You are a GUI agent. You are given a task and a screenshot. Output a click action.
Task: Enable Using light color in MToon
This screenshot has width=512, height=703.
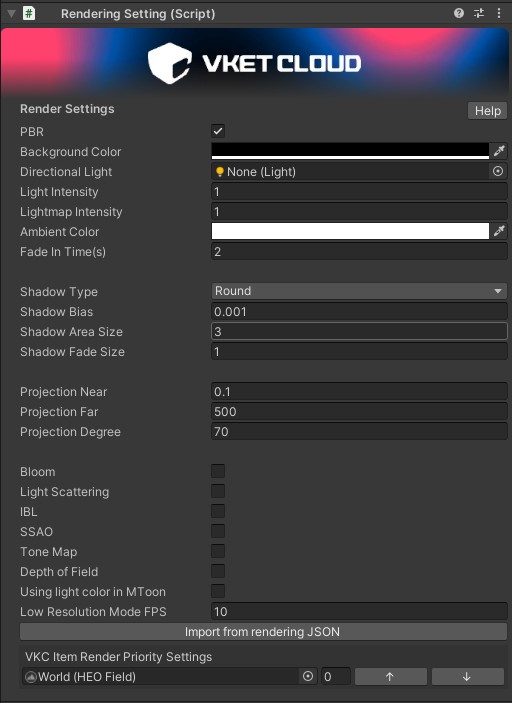(x=218, y=591)
